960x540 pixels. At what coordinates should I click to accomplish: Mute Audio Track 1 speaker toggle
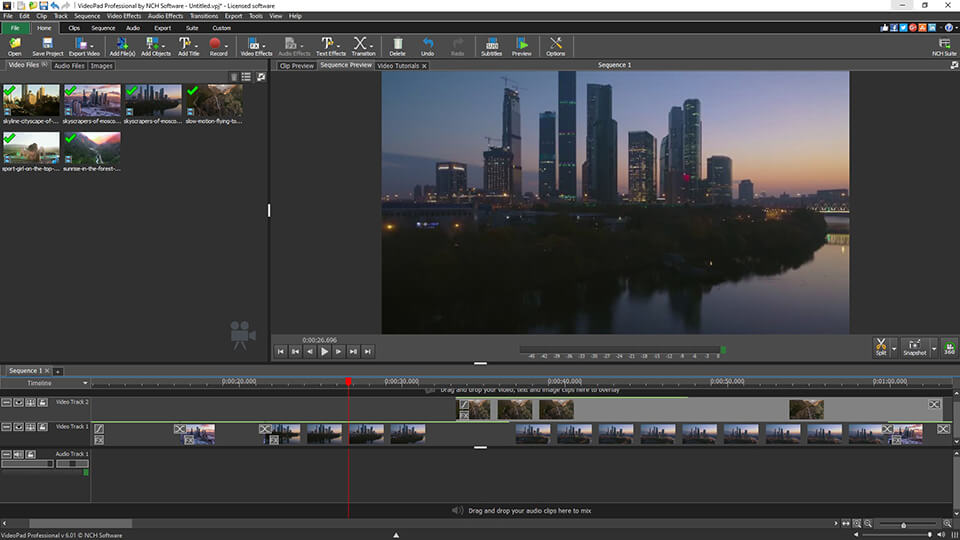point(18,454)
